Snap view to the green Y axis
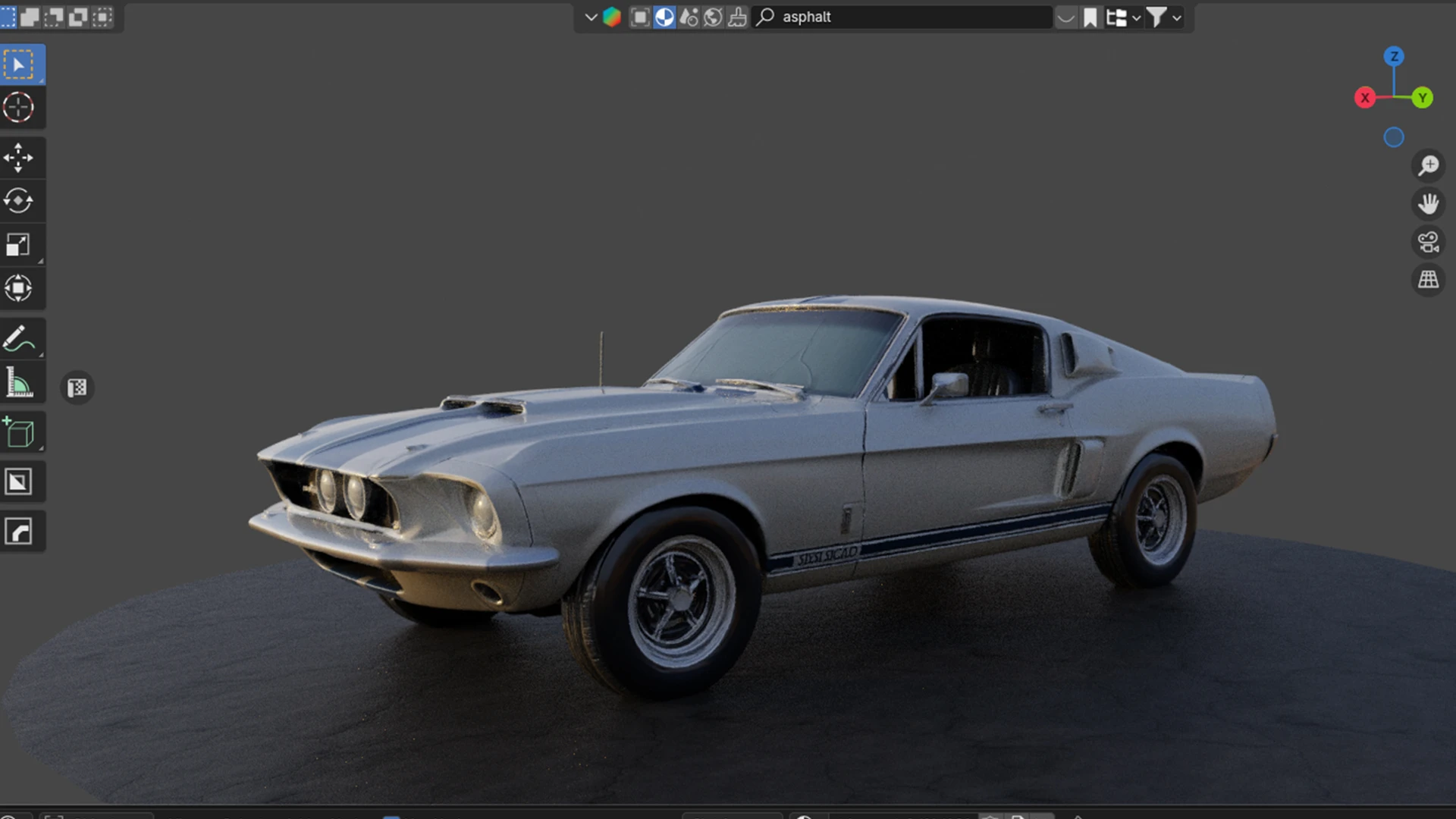Image resolution: width=1456 pixels, height=819 pixels. click(1423, 98)
